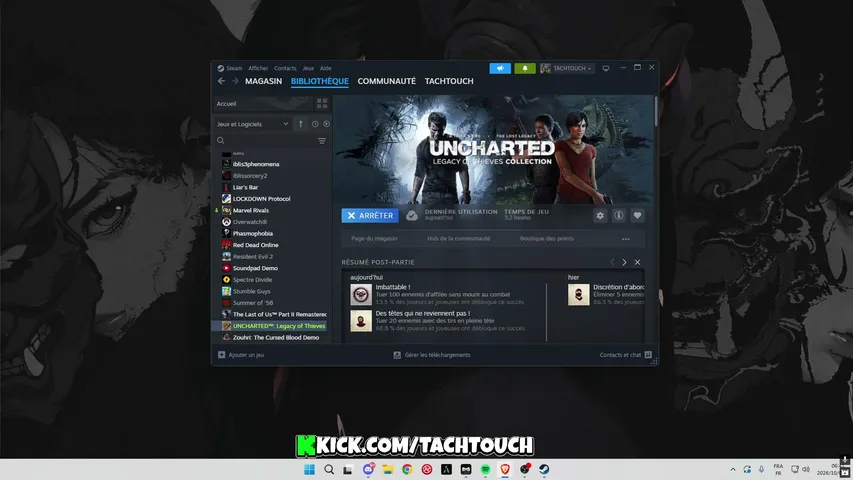Toggle the favorite heart icon
The height and width of the screenshot is (480, 853).
[638, 216]
